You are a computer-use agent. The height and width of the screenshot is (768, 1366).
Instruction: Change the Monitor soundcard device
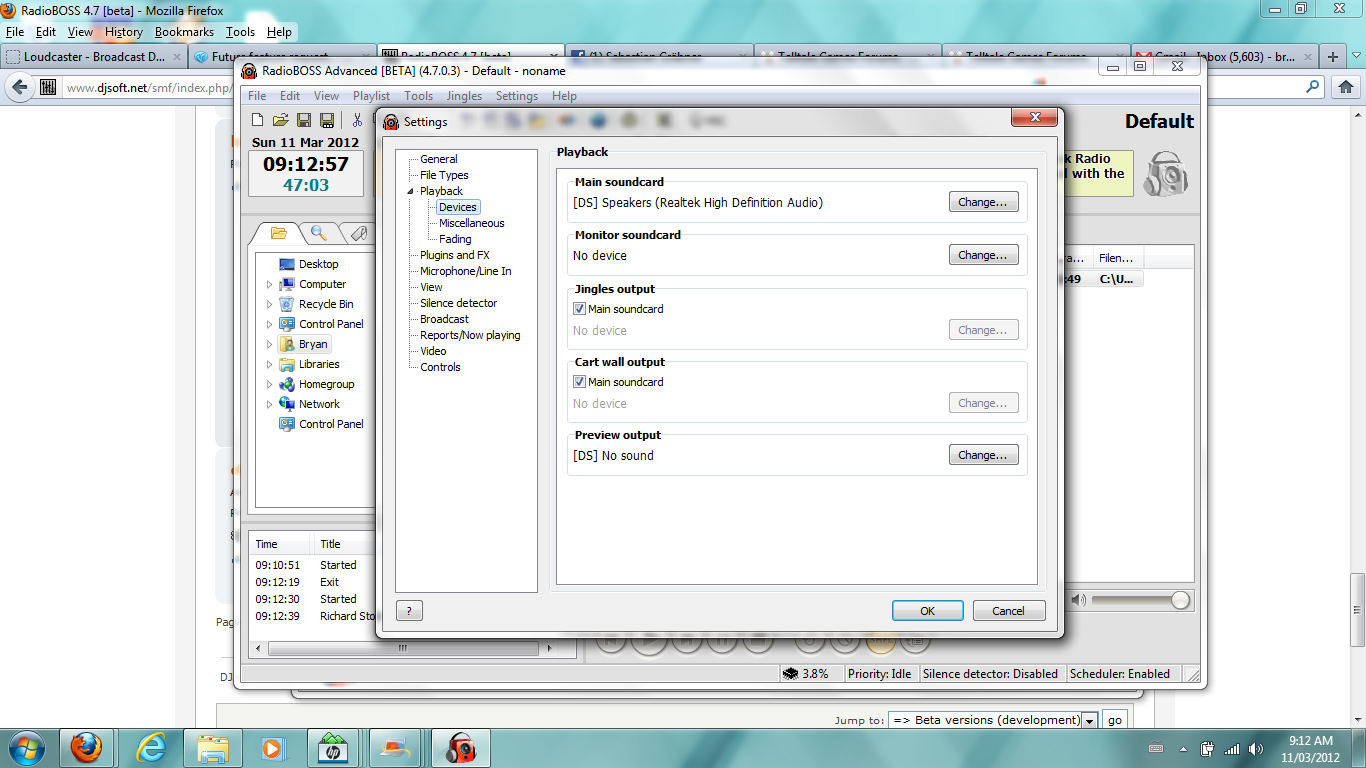tap(984, 255)
